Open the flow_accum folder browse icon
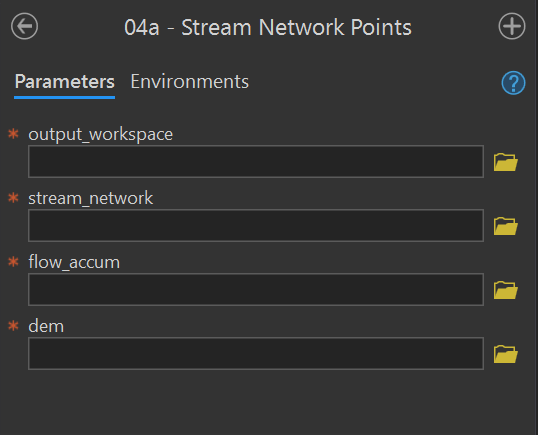Viewport: 538px width, 435px height. pos(505,290)
